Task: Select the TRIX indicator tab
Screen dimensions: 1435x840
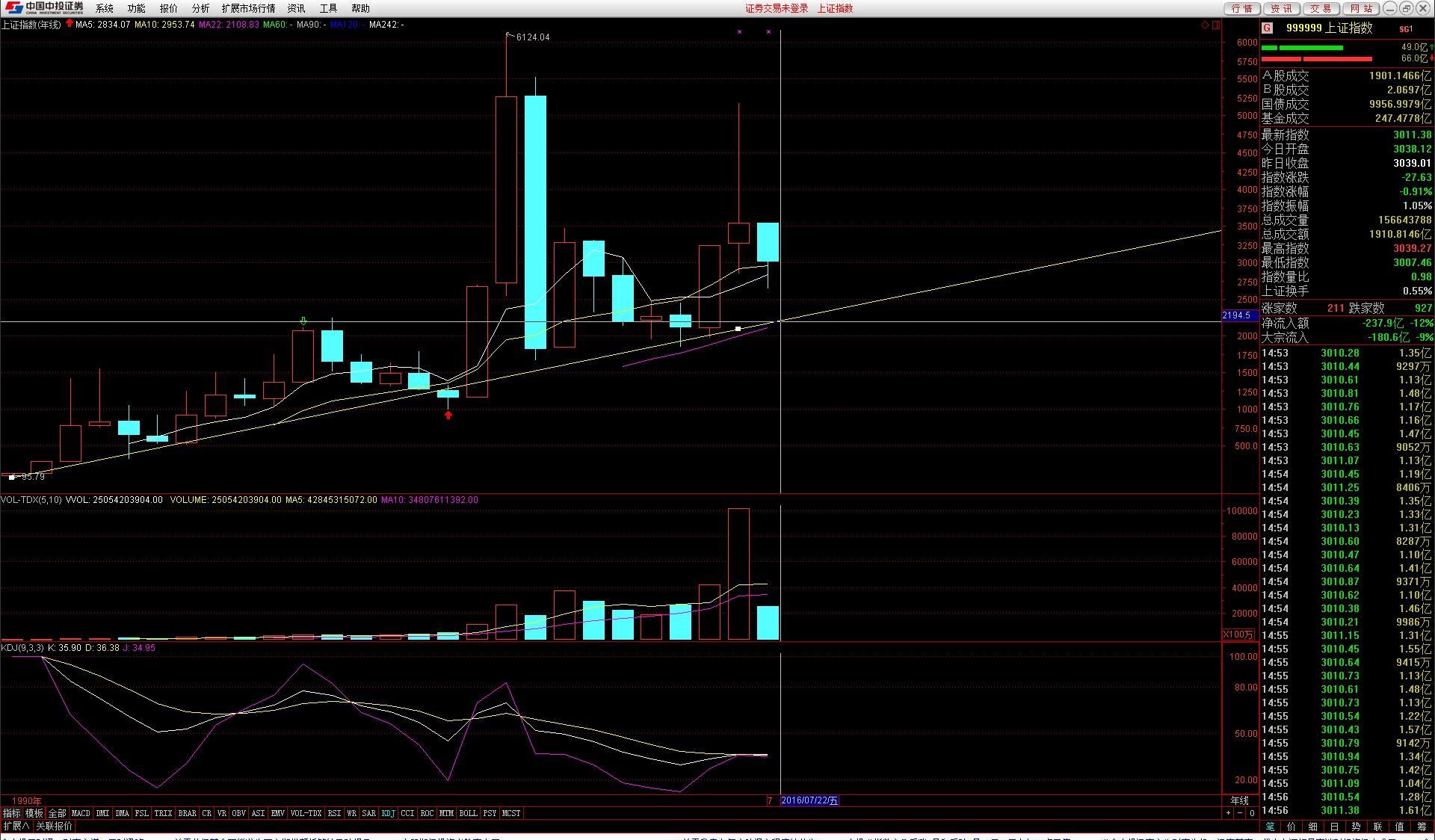Action: click(x=163, y=813)
